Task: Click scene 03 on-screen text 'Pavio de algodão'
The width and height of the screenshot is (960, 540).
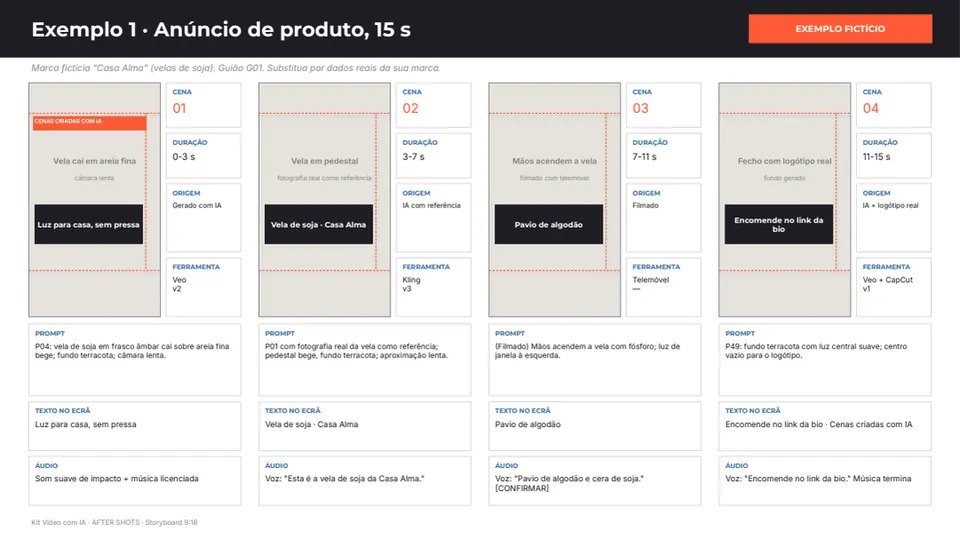Action: [528, 424]
